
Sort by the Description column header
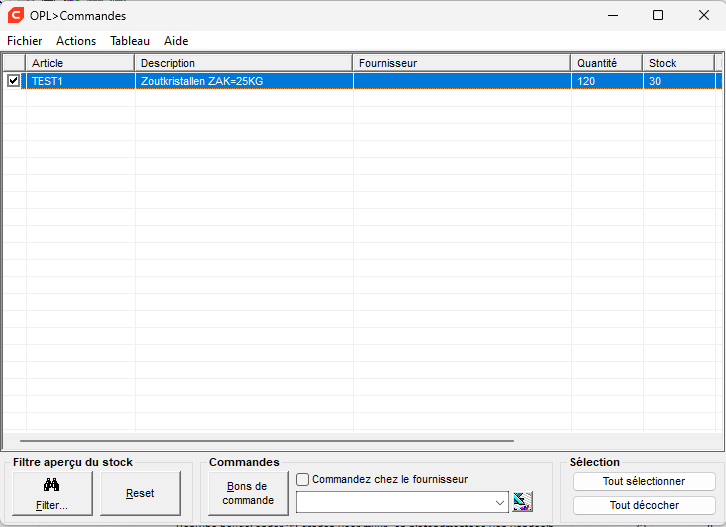point(244,63)
